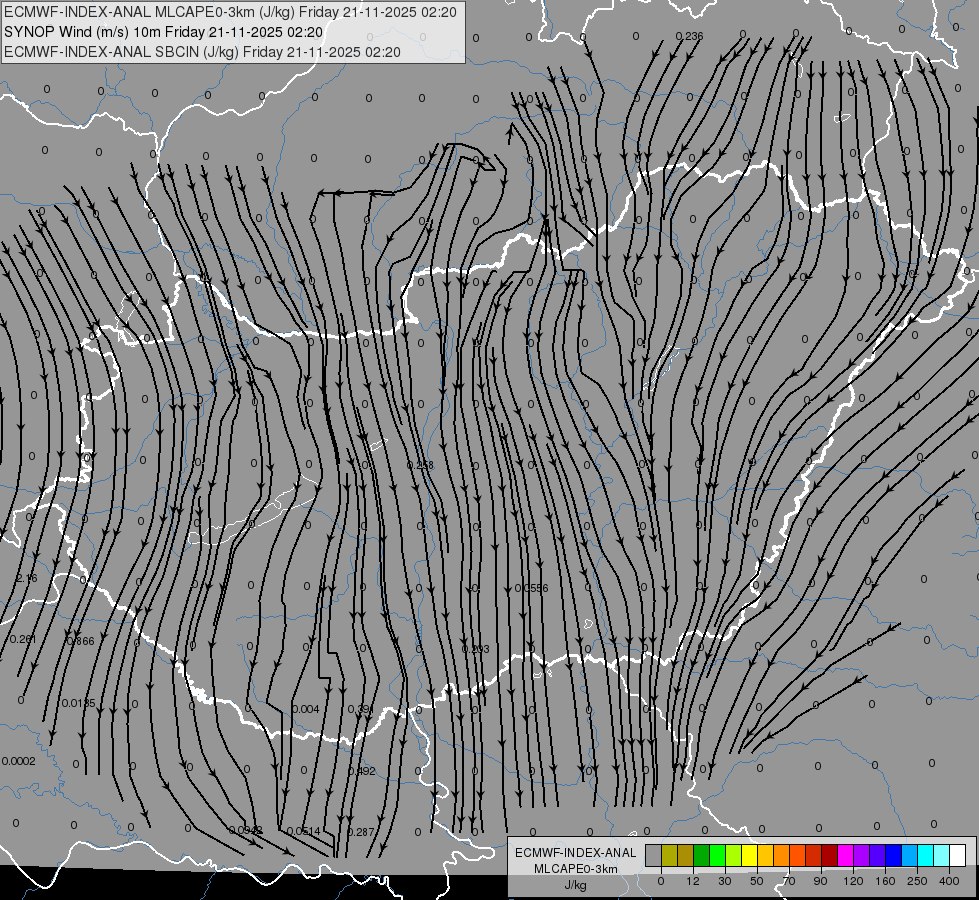Screen dimensions: 979x900
Task: Click the legend label '90'
Action: (x=820, y=881)
